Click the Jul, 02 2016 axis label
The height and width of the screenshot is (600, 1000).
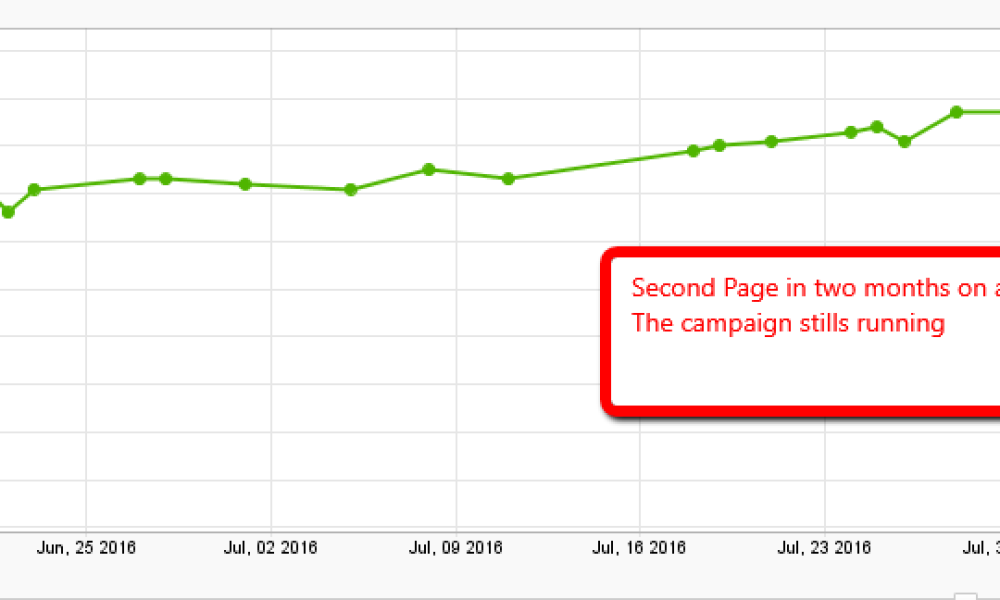tap(271, 547)
